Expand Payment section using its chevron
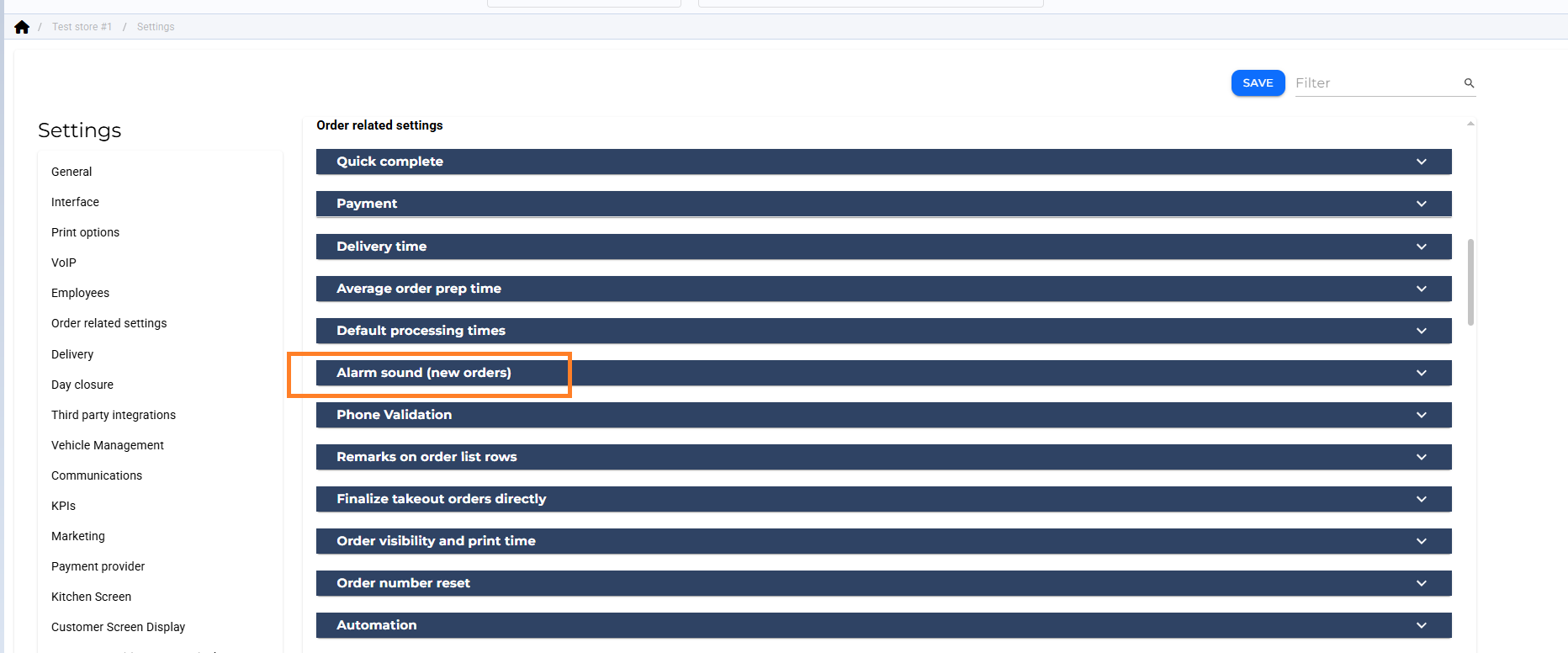The width and height of the screenshot is (1568, 653). 1421,204
